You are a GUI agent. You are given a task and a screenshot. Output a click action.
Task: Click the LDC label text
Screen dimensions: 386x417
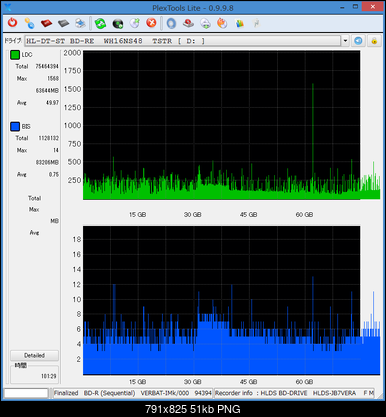click(27, 55)
